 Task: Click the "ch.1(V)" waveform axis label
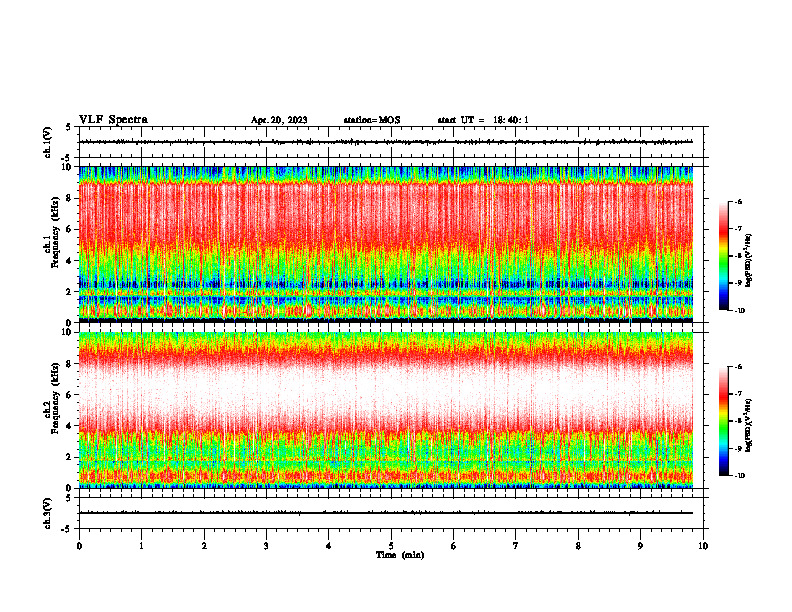47,142
